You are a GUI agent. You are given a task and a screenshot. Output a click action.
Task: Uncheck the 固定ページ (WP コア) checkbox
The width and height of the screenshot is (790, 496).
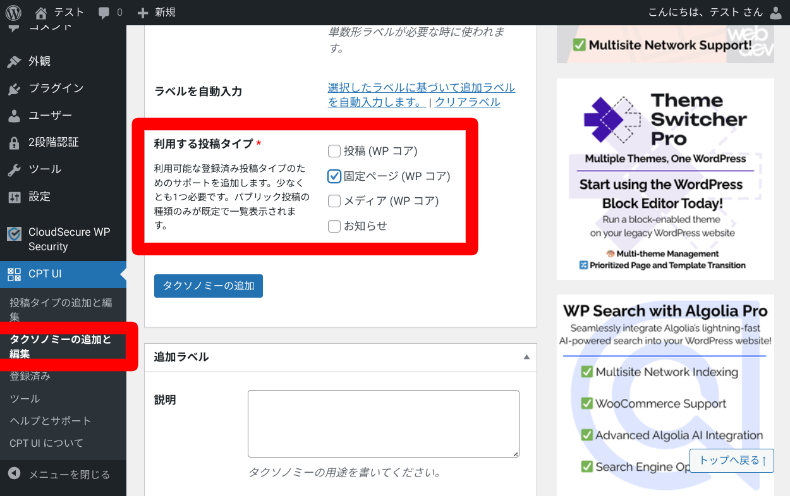(x=334, y=176)
